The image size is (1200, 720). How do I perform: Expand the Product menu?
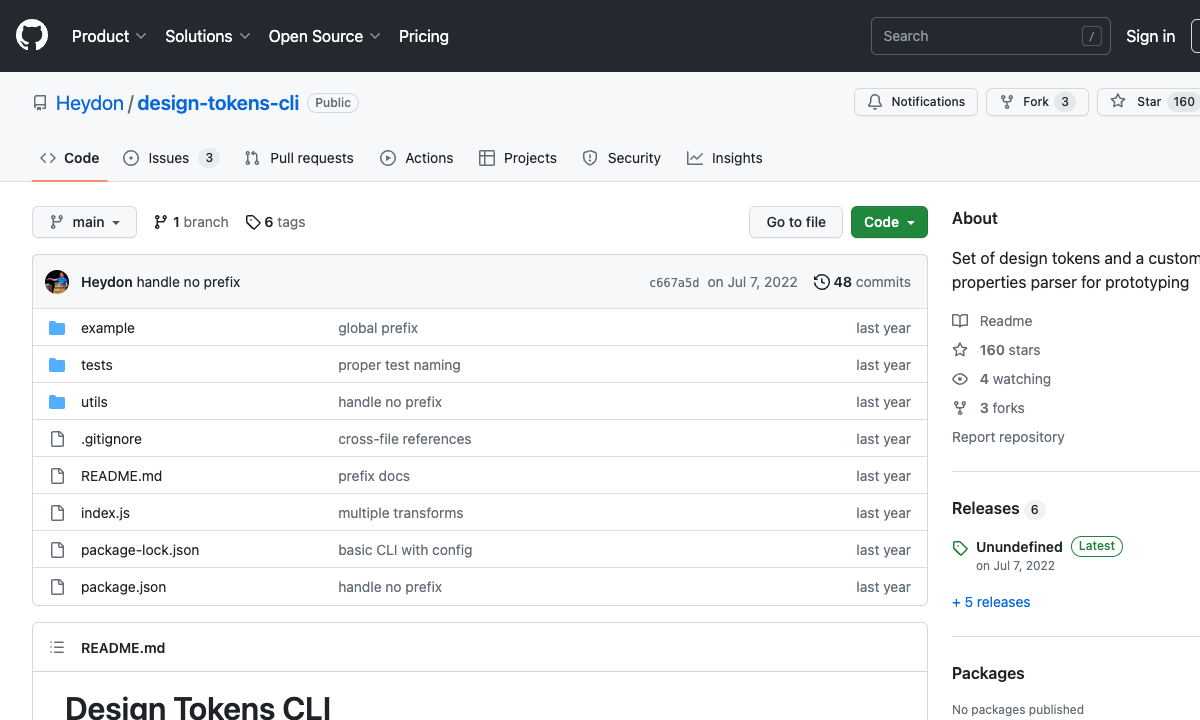click(x=109, y=36)
